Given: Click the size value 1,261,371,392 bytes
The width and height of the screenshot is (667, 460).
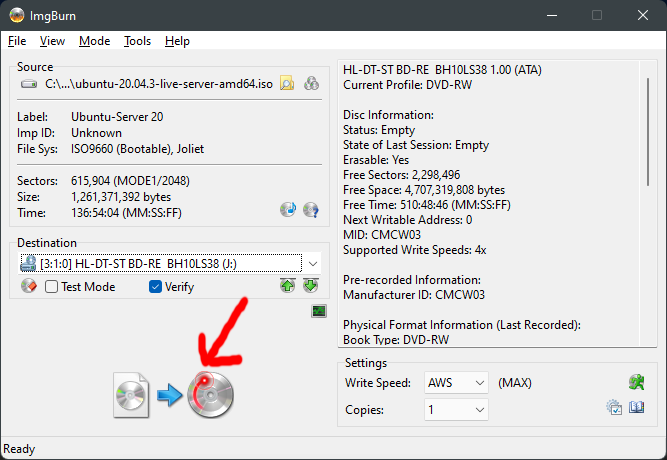Looking at the screenshot, I should coord(121,197).
